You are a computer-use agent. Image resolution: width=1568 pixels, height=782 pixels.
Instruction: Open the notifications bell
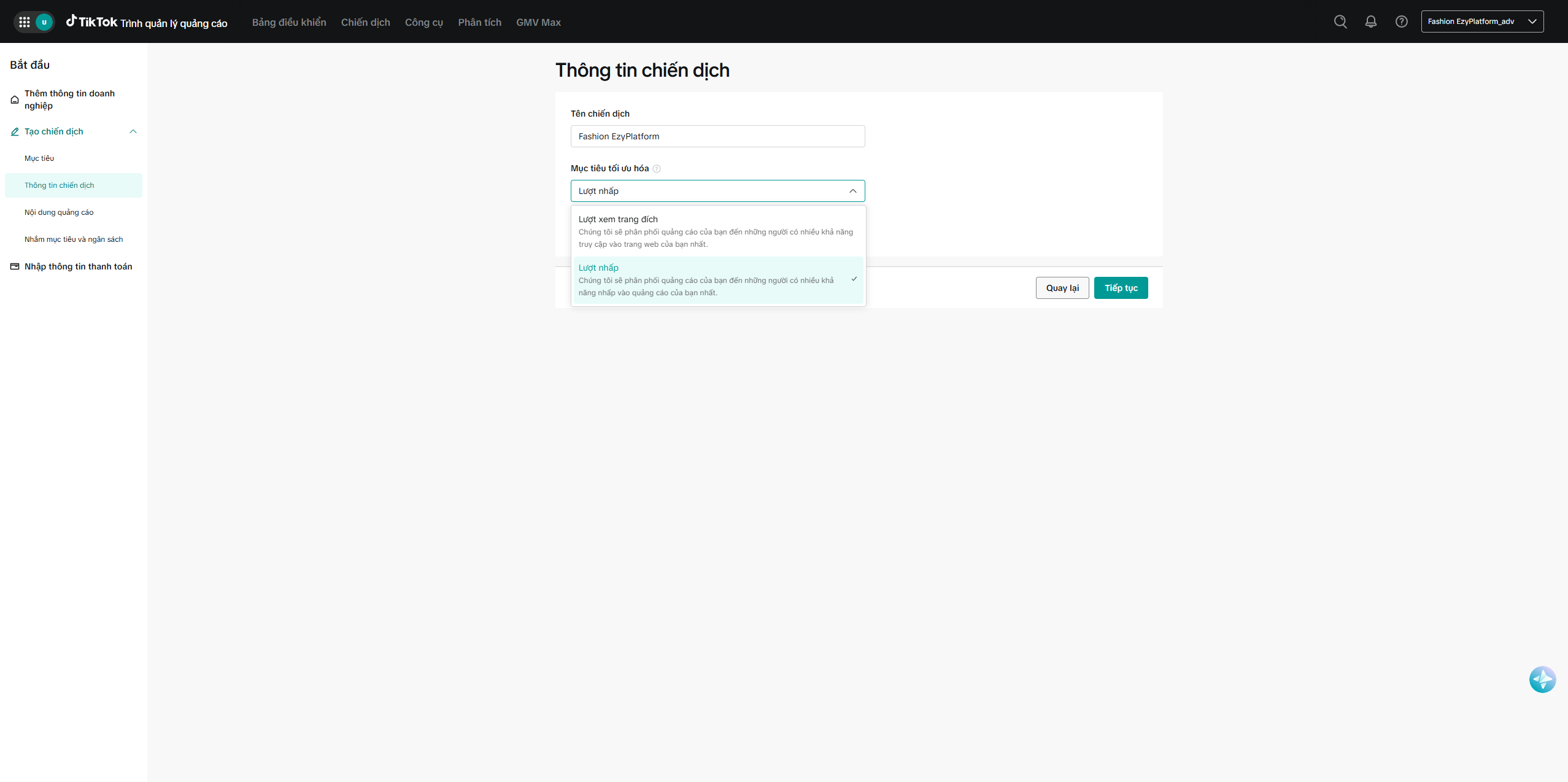[1371, 21]
